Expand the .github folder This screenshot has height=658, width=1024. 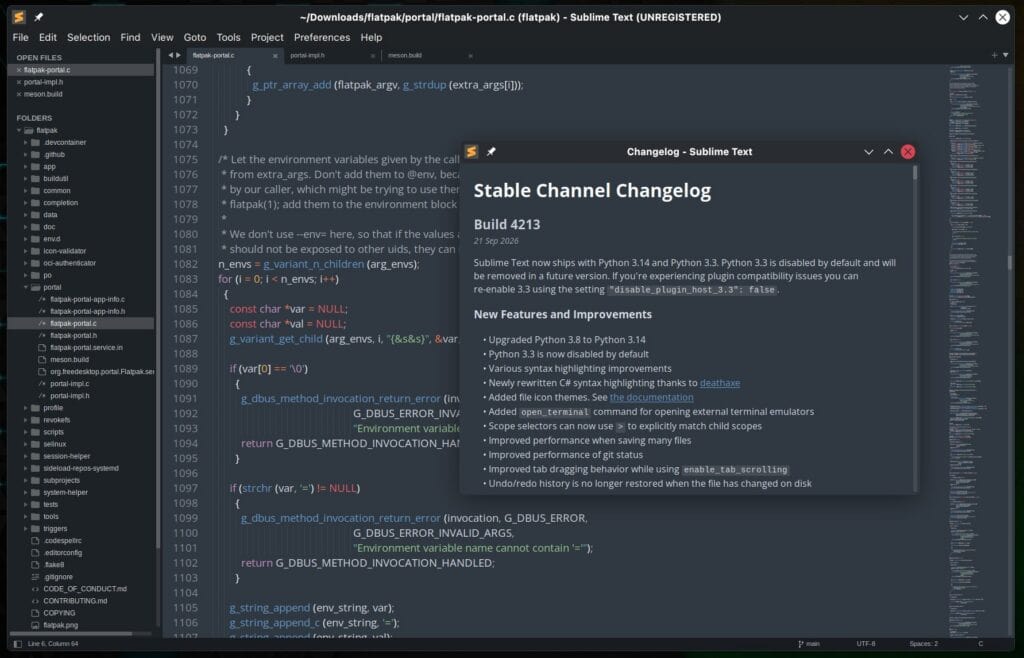pos(26,155)
